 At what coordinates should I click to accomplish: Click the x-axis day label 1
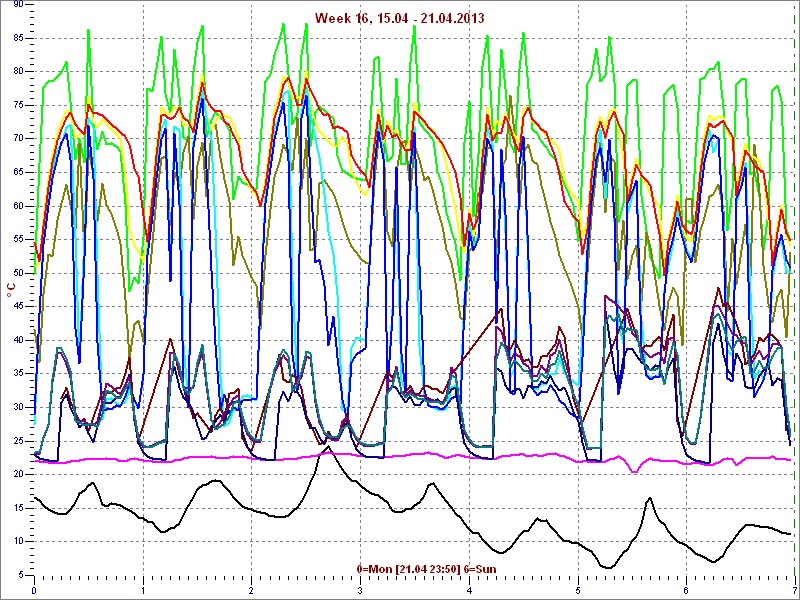[143, 591]
